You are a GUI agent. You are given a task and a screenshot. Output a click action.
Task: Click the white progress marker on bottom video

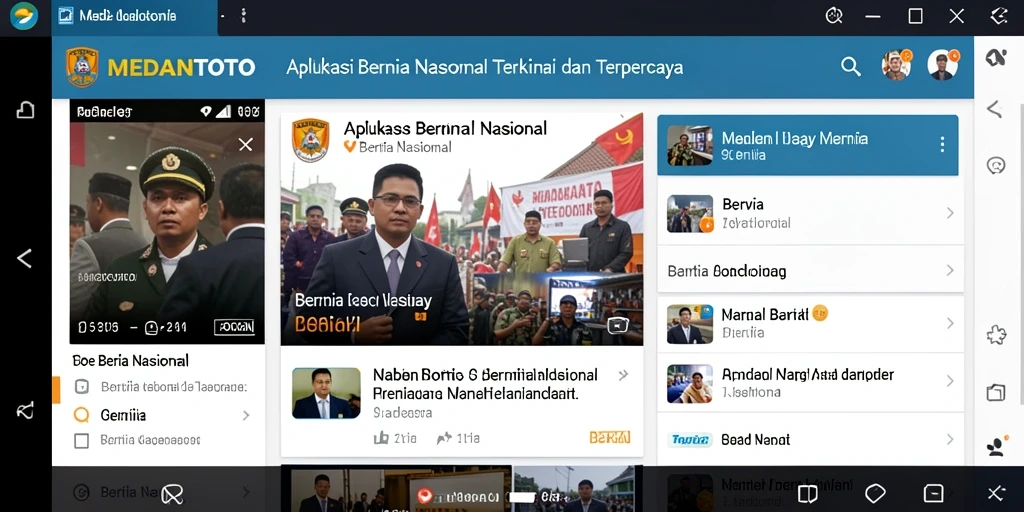click(522, 497)
